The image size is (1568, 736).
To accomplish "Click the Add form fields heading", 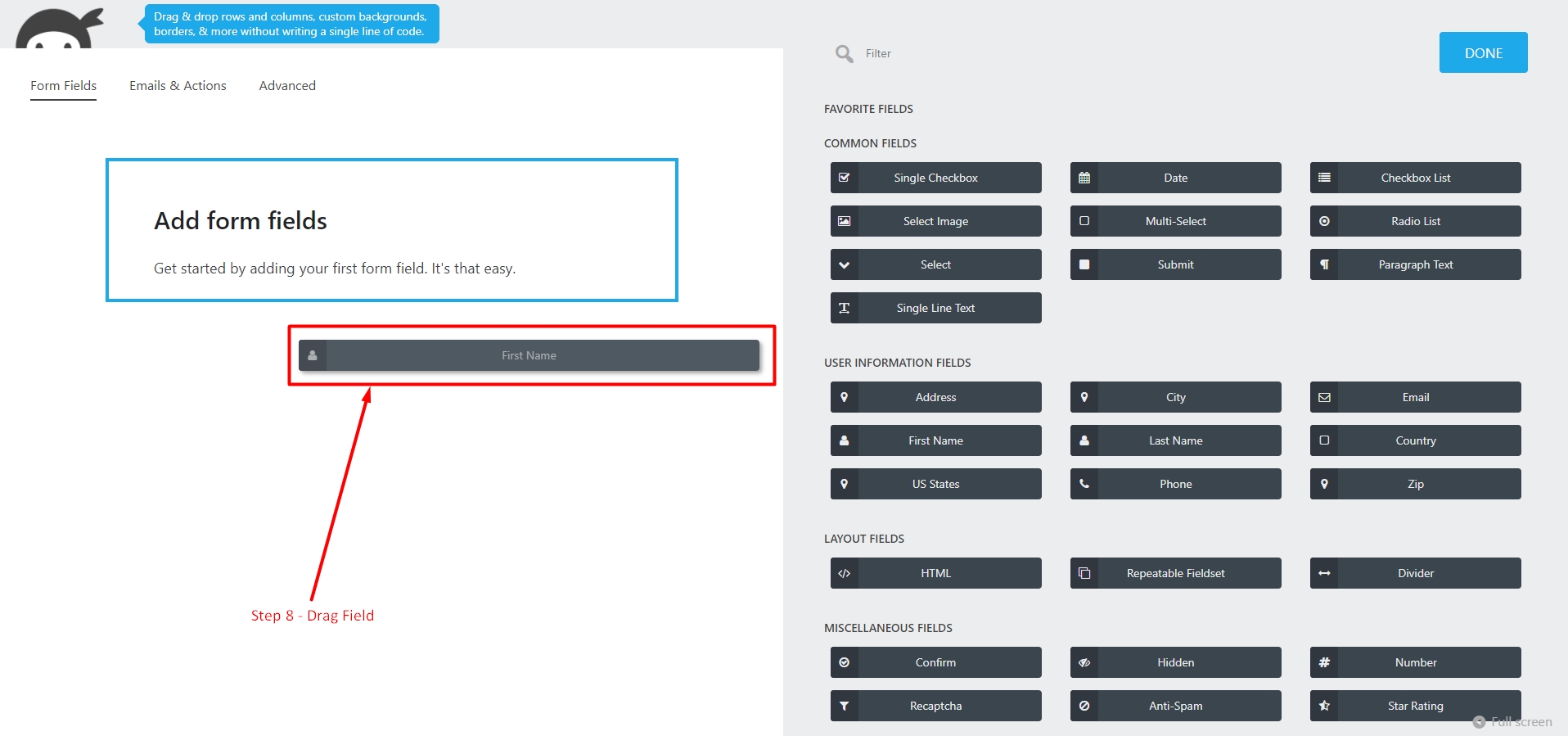I will pyautogui.click(x=241, y=220).
